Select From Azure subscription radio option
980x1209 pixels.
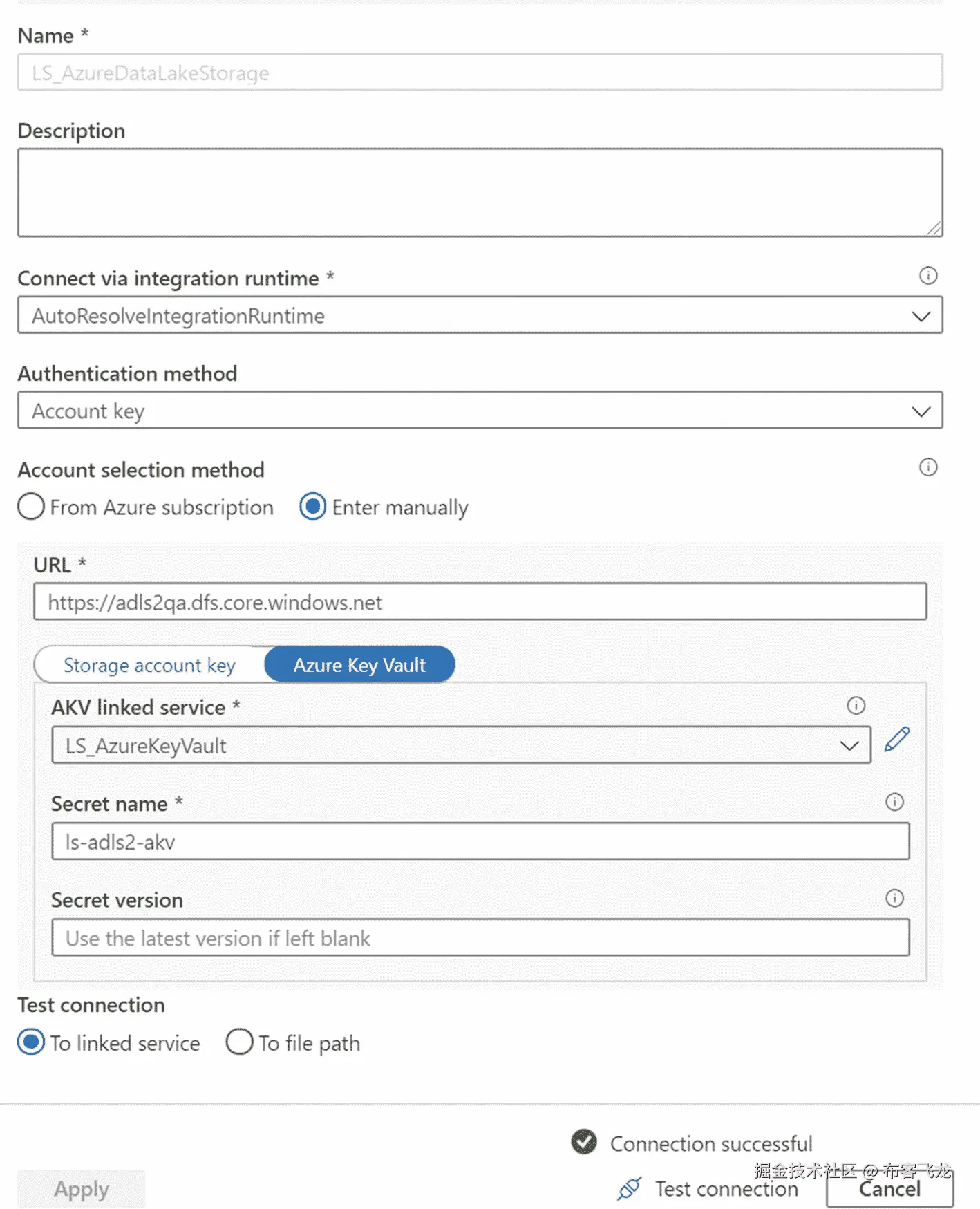pos(31,507)
